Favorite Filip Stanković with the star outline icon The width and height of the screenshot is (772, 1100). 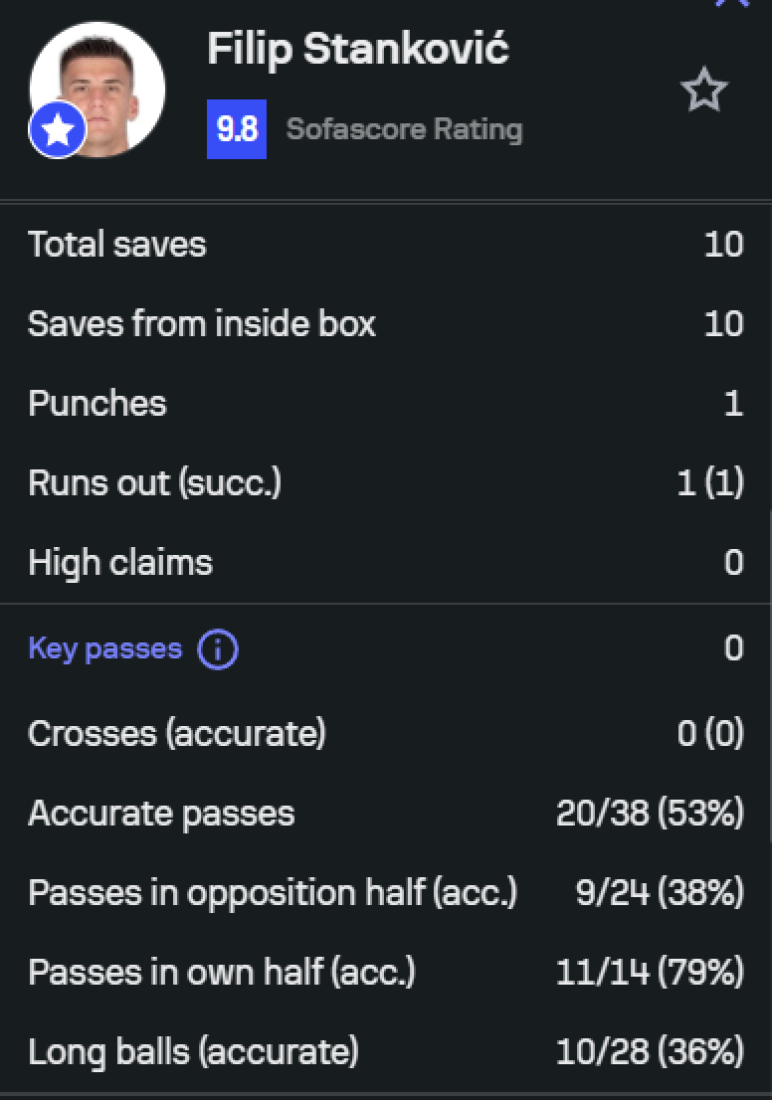(x=704, y=92)
